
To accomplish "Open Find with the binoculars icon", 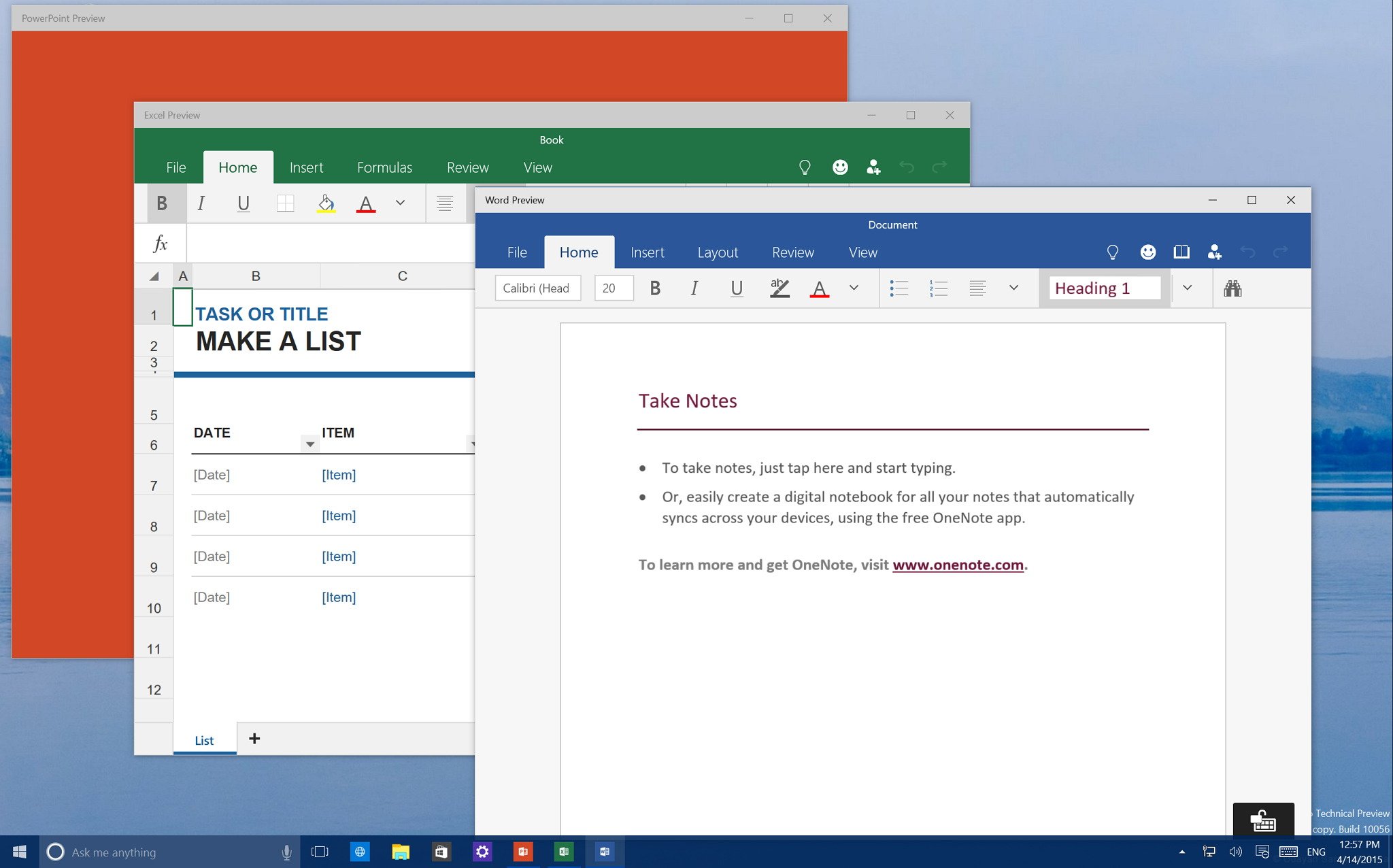I will (1232, 288).
